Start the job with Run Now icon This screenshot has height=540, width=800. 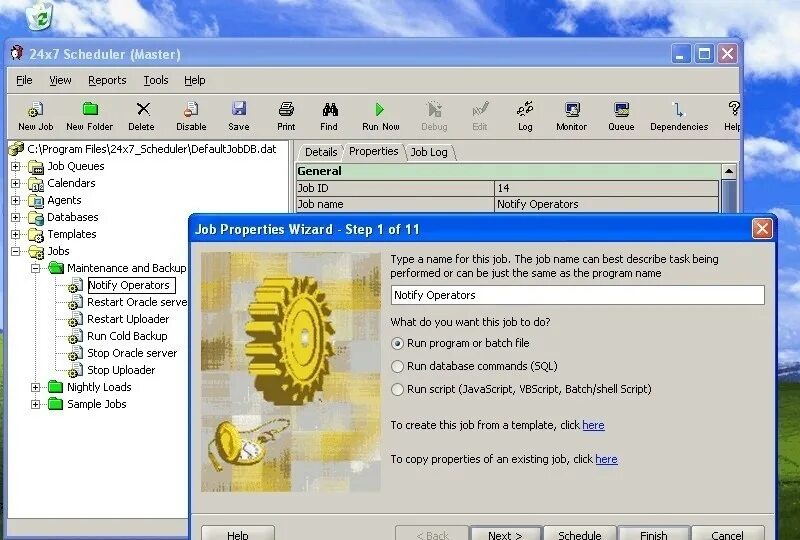point(380,109)
